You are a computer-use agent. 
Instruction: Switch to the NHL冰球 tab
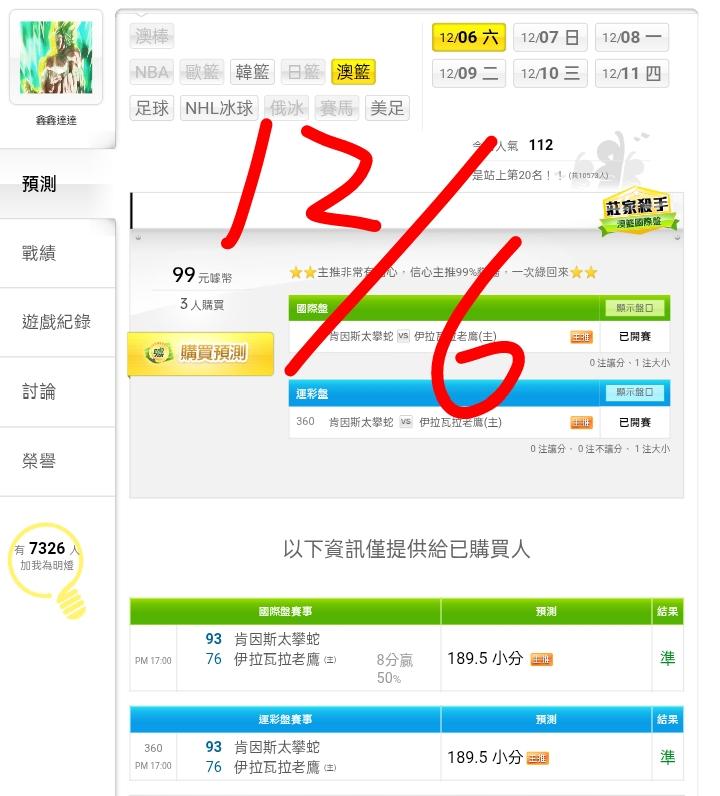[x=219, y=108]
